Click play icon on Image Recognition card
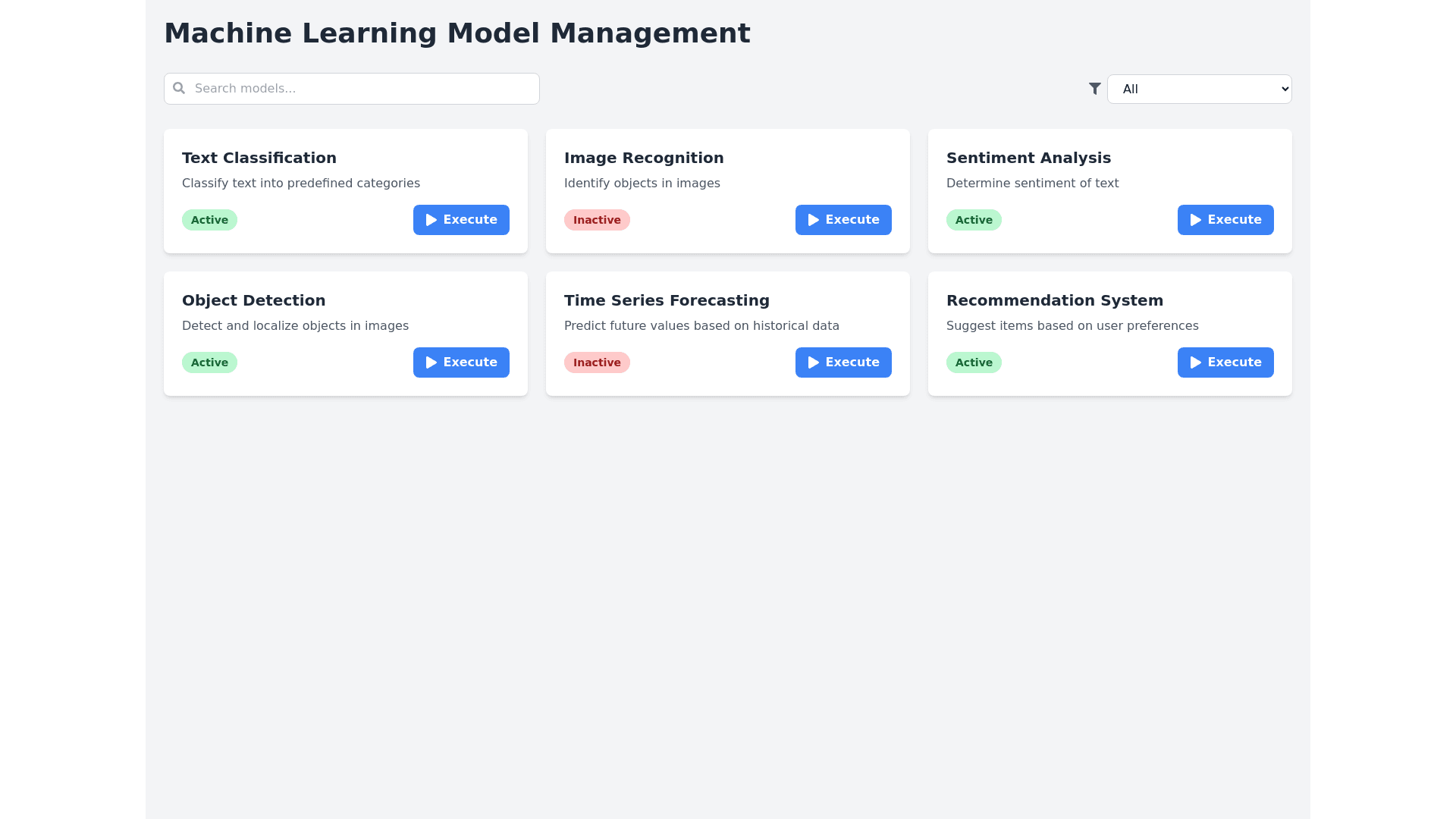Screen dimensions: 1456x819 [x=814, y=220]
